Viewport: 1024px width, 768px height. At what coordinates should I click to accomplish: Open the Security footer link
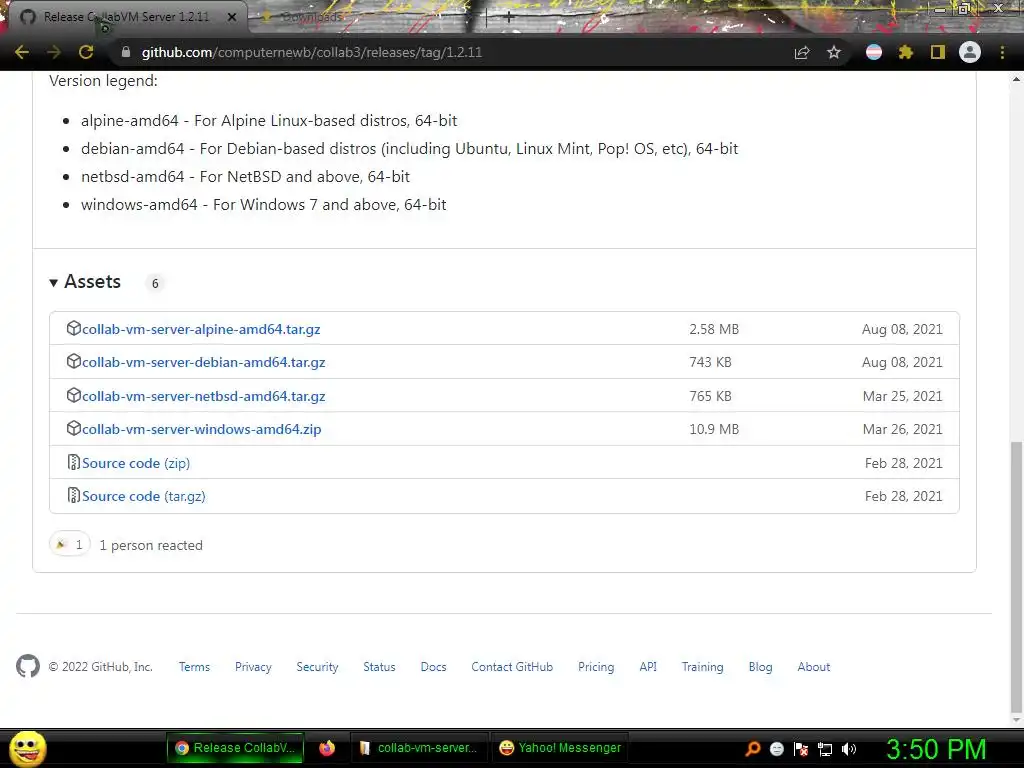coord(317,666)
